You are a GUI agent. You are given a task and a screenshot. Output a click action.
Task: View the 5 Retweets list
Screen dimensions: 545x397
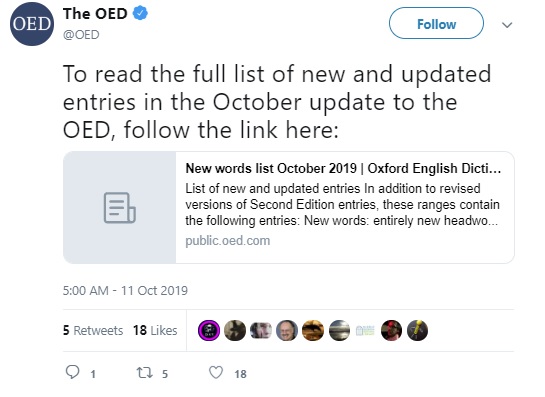[93, 330]
